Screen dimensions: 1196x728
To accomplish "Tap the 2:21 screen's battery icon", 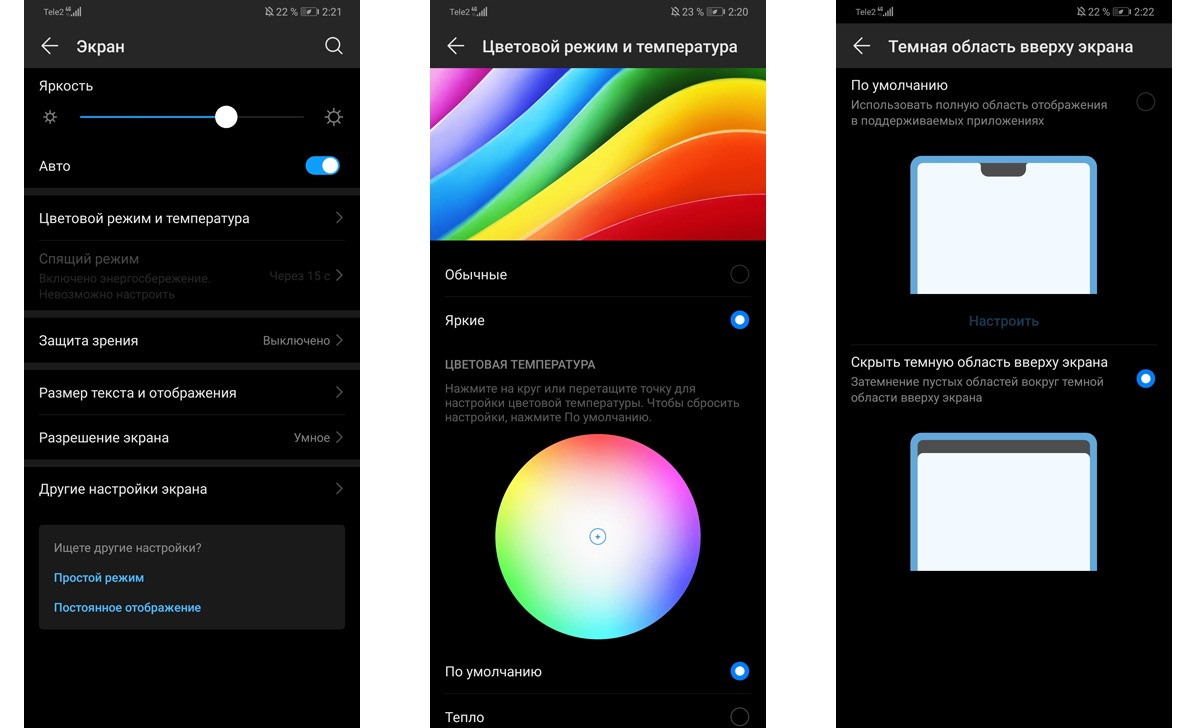I will [x=309, y=11].
